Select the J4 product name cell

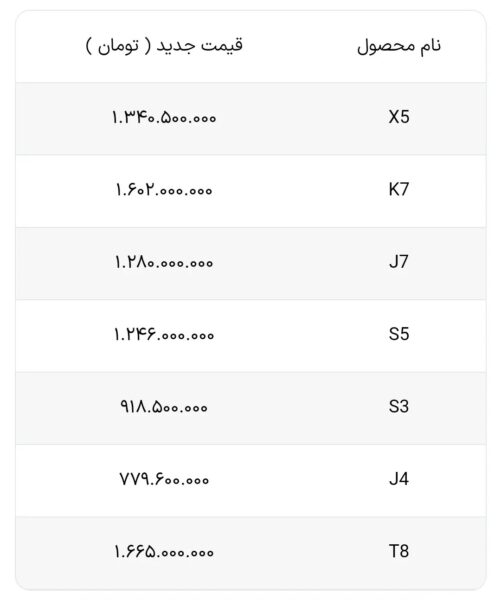399,479
